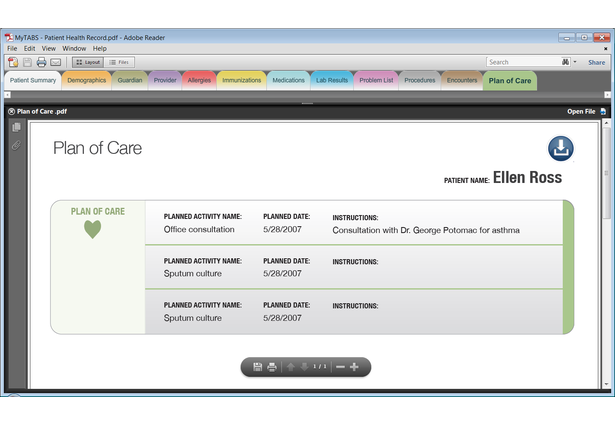Click the Plan of Care page heading
The height and width of the screenshot is (424, 615).
tap(98, 148)
